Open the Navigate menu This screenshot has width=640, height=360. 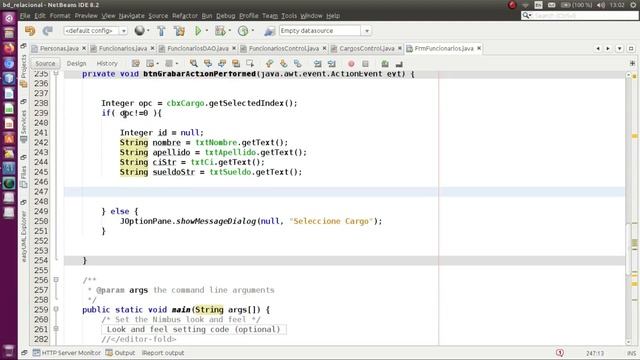point(131,16)
